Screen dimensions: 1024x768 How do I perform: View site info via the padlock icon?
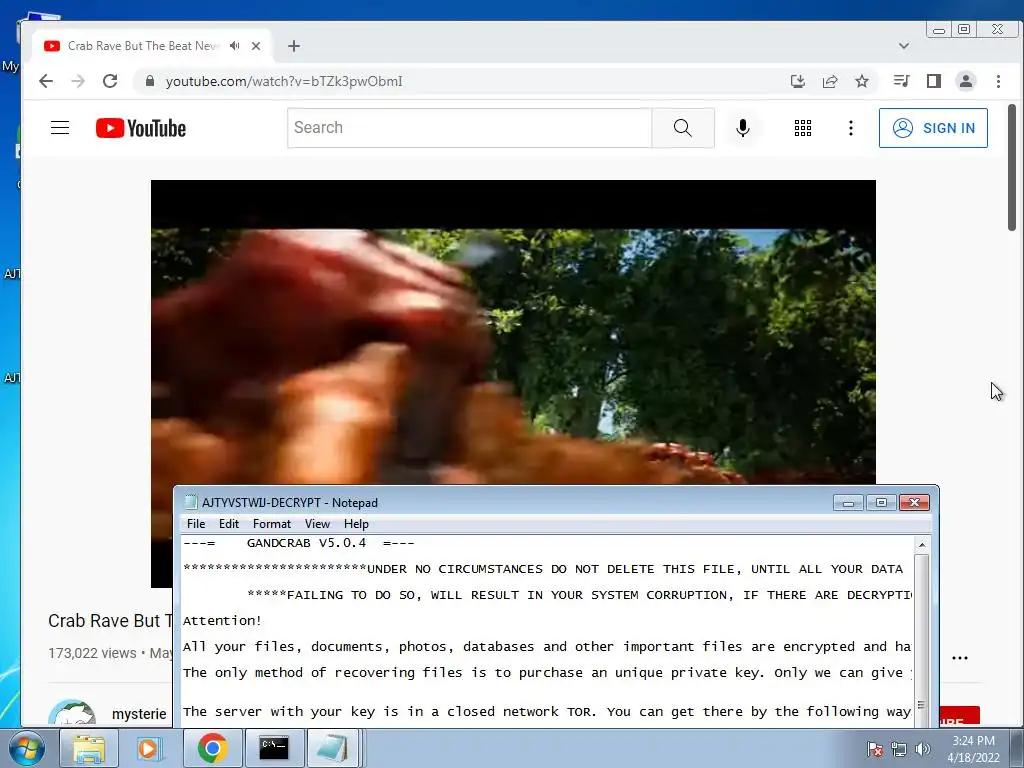pos(150,81)
